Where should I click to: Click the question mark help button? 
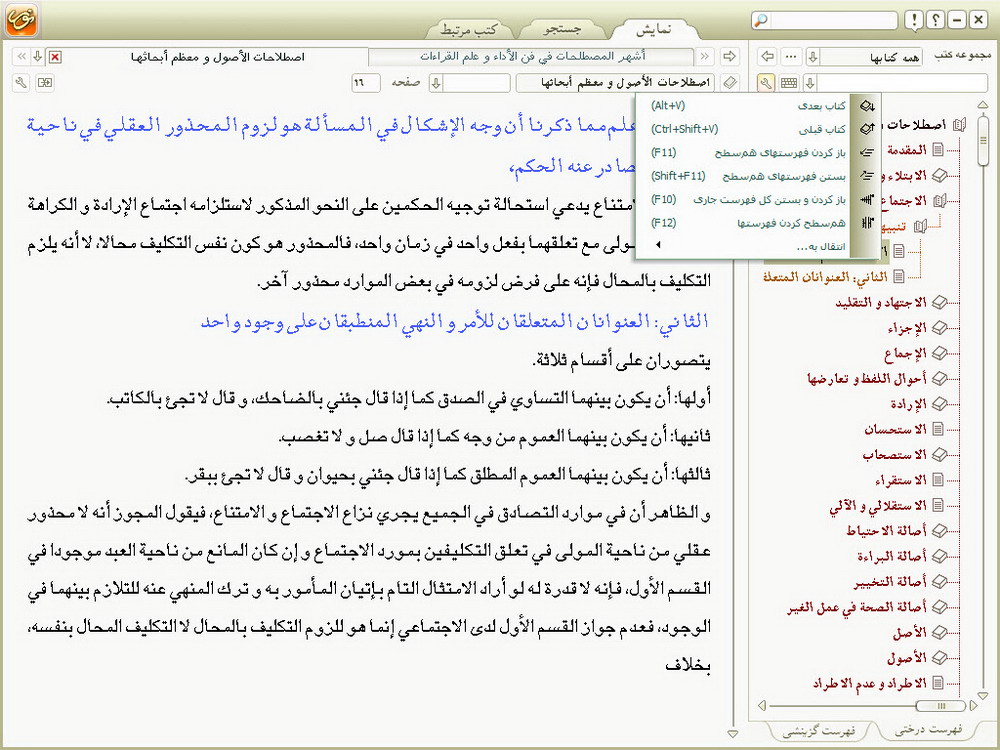coord(936,20)
